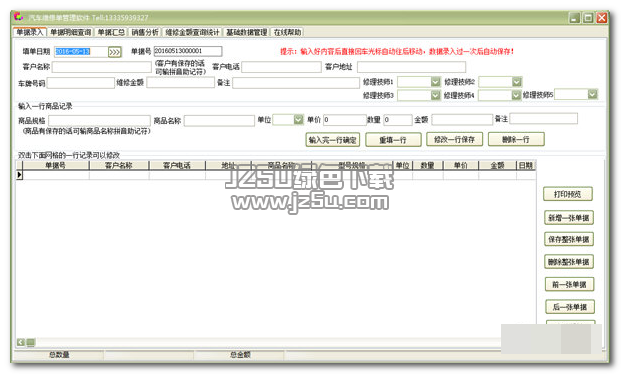Click the 数量 quantity field

tap(398, 120)
